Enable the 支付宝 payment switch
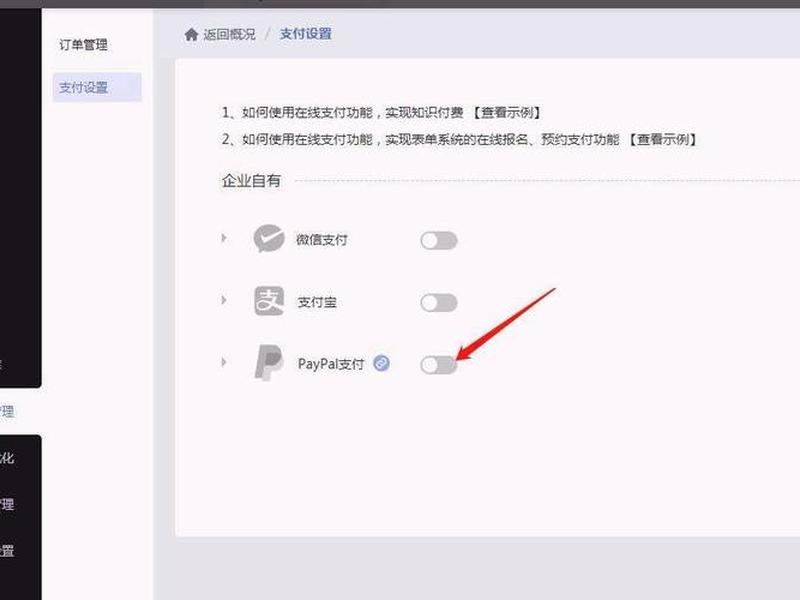The height and width of the screenshot is (600, 800). pyautogui.click(x=439, y=303)
